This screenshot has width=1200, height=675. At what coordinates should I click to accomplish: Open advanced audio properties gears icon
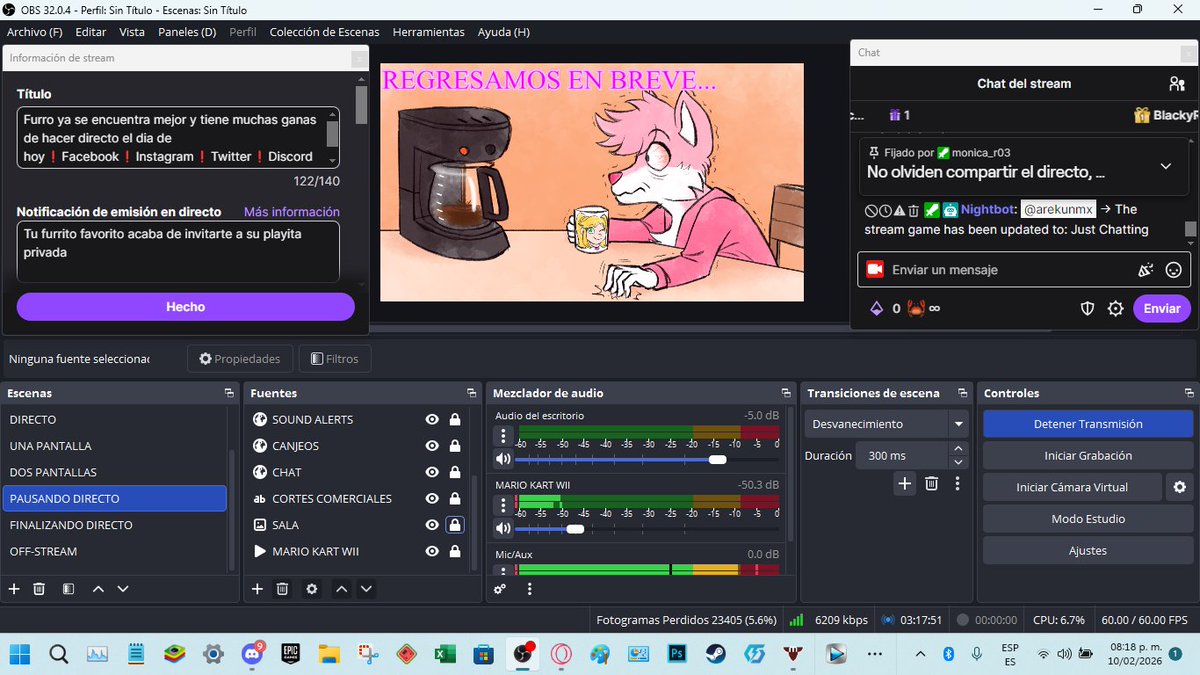tap(500, 589)
